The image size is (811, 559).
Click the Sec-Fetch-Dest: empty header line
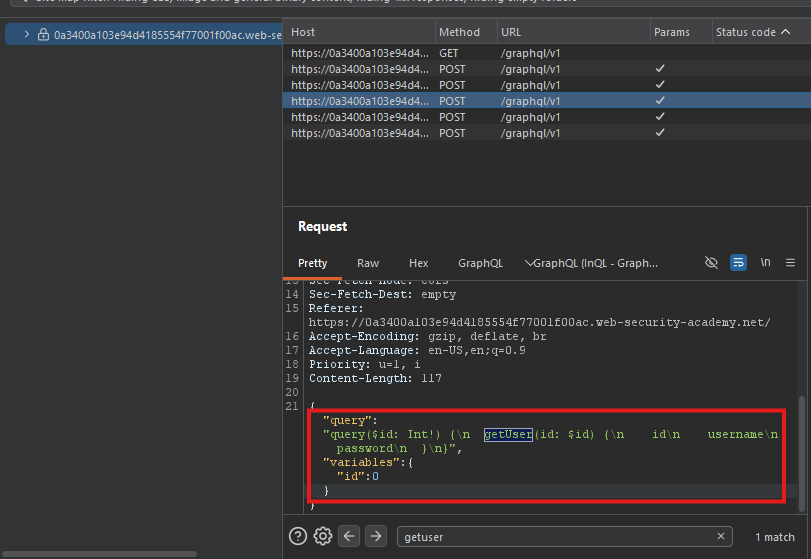pyautogui.click(x=382, y=295)
